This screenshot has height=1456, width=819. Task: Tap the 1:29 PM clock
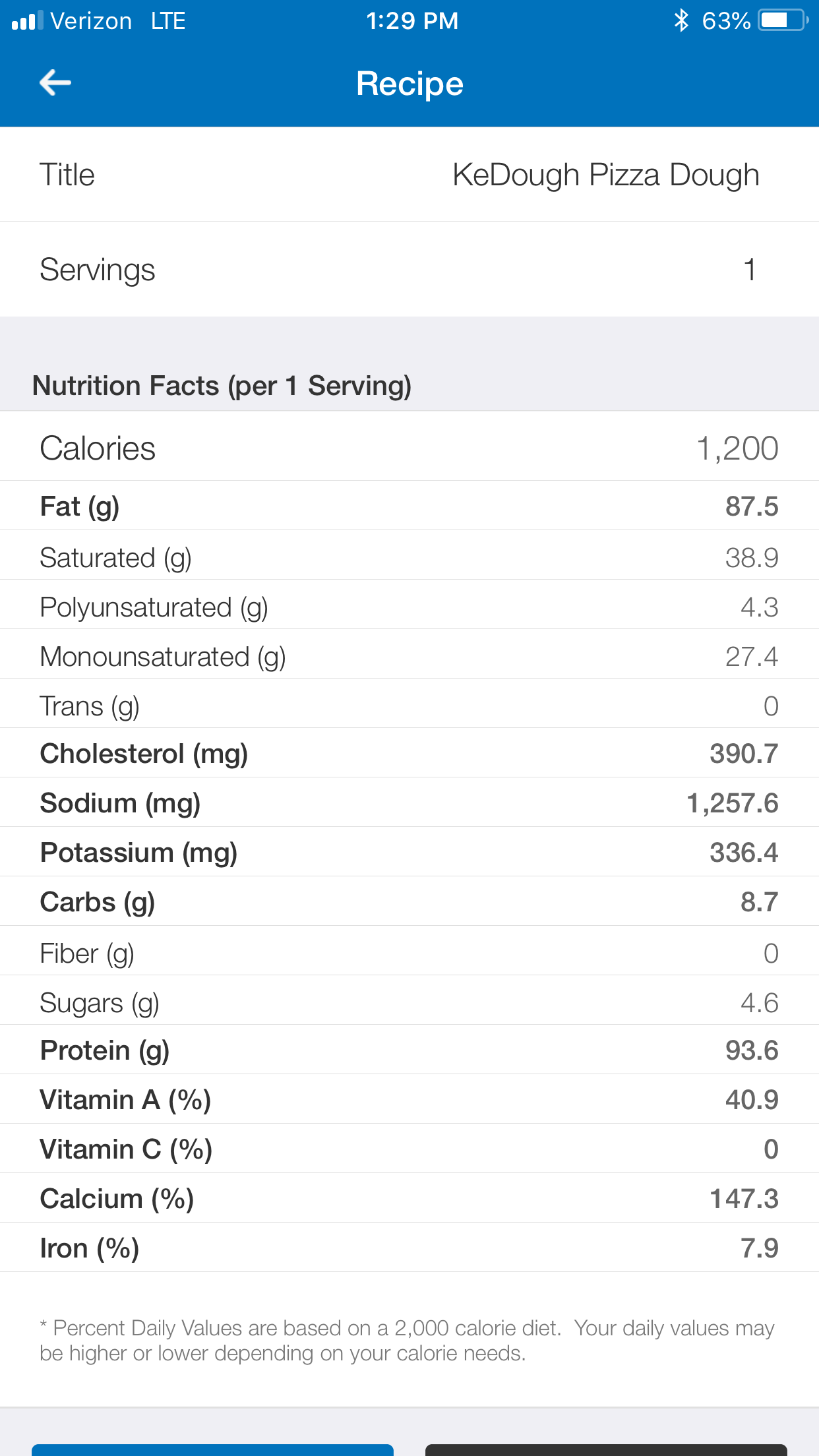412,21
